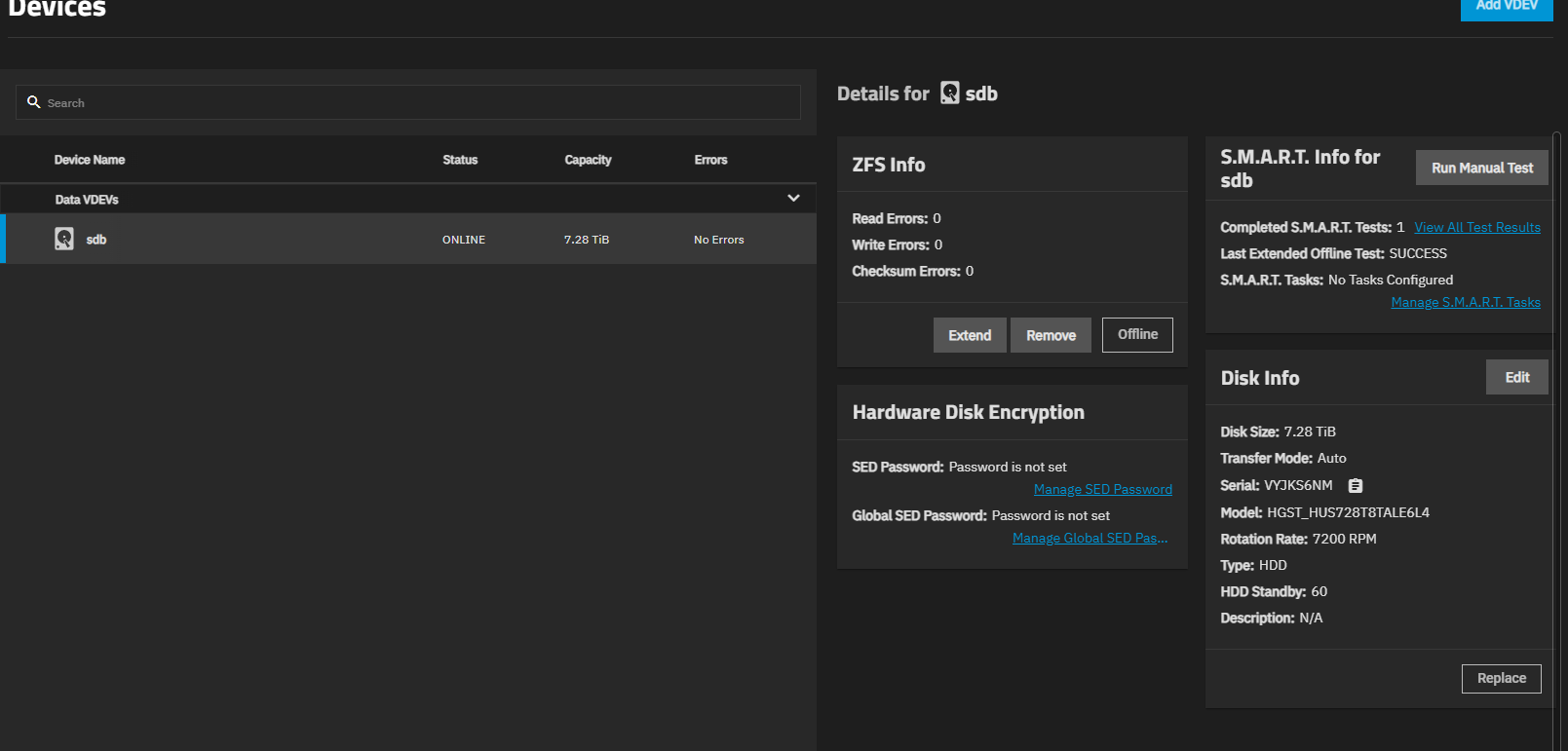Viewport: 1568px width, 751px height.
Task: Click the Extend button
Action: pos(970,335)
